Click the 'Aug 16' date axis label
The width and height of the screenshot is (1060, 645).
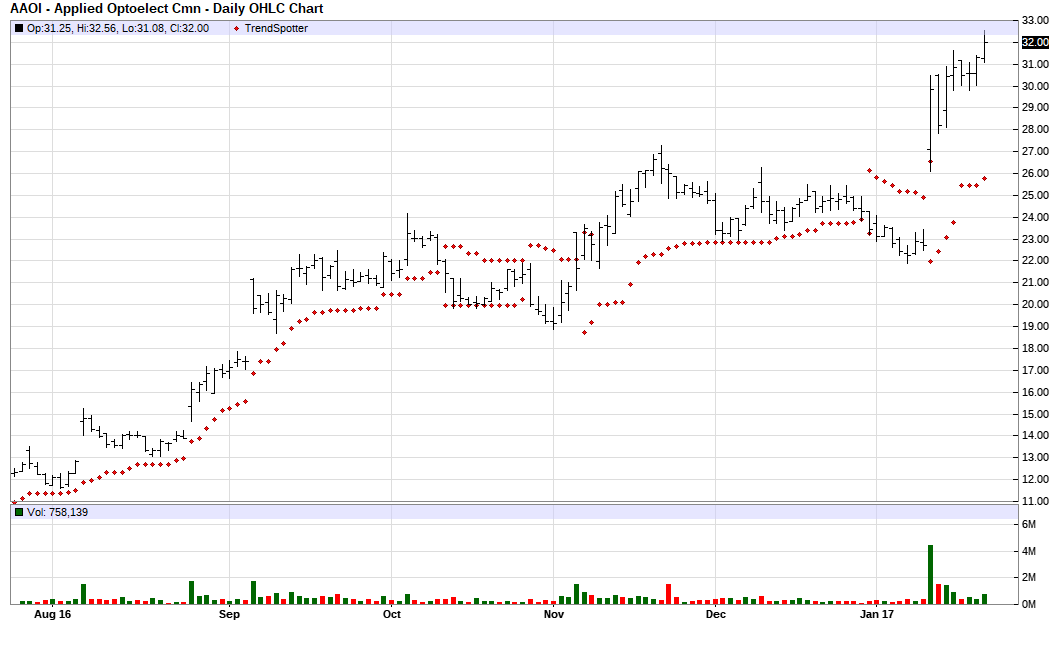(52, 615)
